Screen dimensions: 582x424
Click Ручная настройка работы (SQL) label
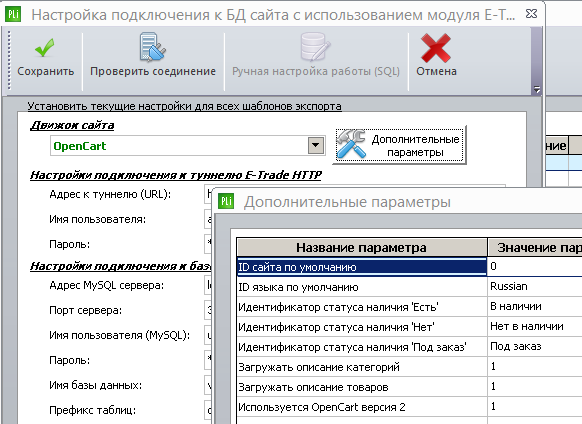coord(316,71)
